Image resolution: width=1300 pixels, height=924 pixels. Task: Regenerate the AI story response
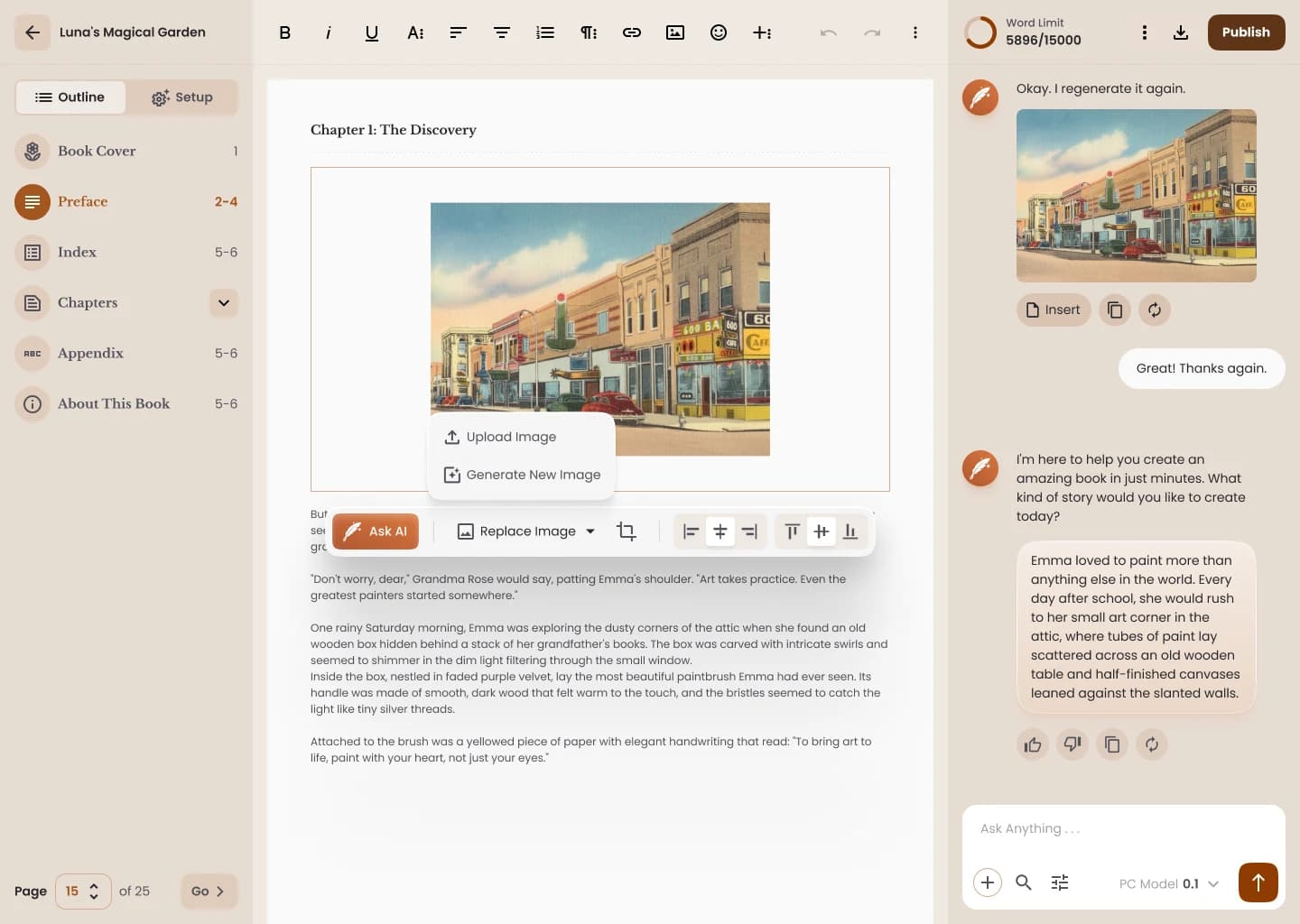click(1152, 744)
